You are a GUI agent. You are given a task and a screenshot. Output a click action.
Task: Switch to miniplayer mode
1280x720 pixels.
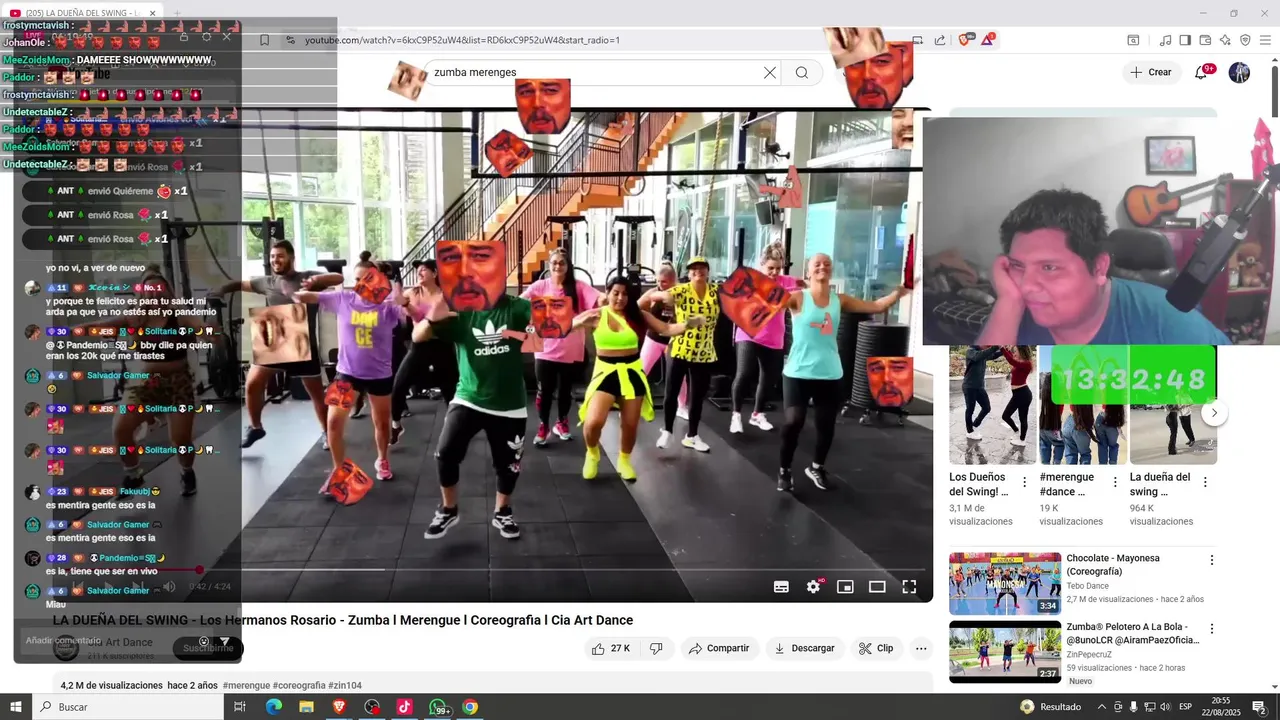click(845, 587)
